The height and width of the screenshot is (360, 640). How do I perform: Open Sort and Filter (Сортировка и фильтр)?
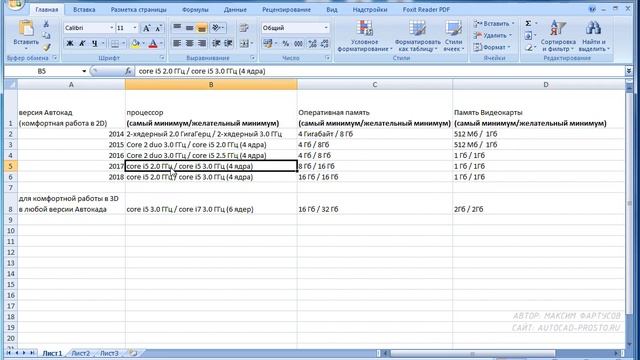coord(558,36)
